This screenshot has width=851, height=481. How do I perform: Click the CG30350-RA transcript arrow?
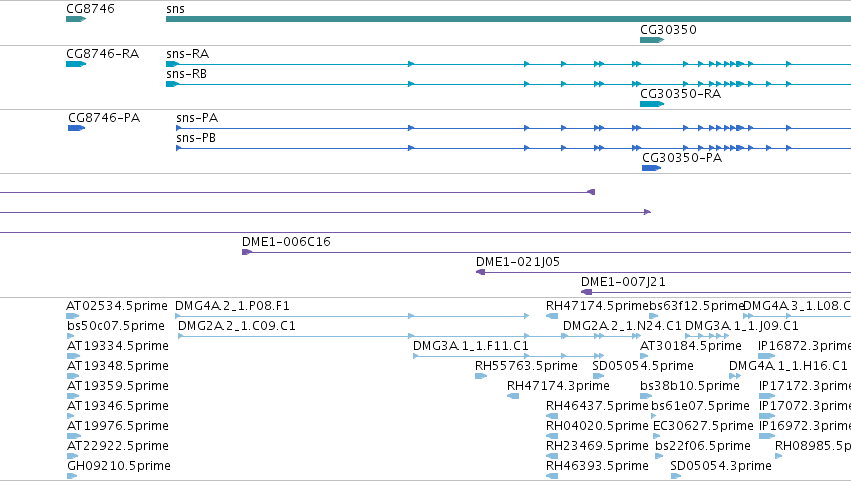tap(652, 104)
